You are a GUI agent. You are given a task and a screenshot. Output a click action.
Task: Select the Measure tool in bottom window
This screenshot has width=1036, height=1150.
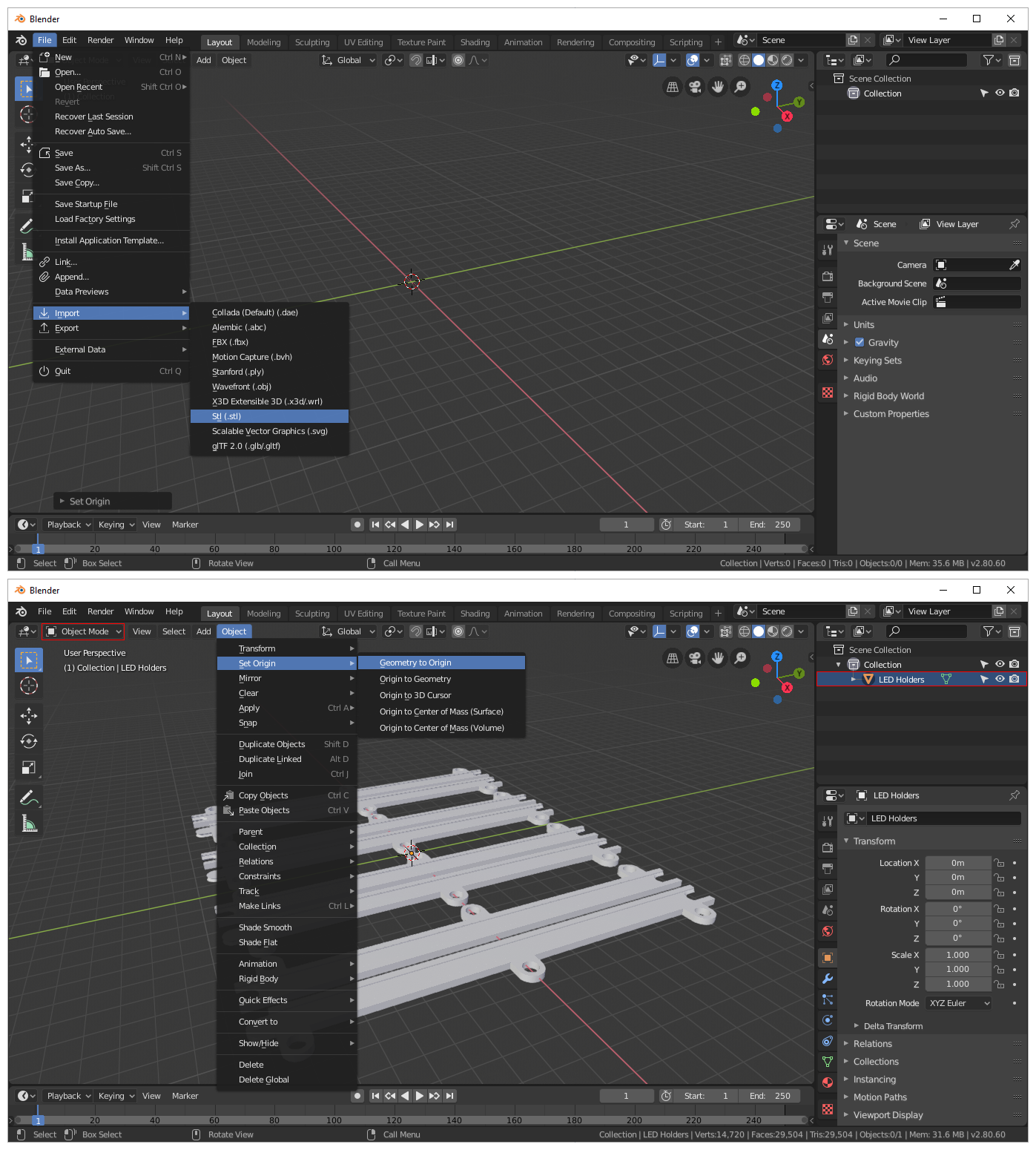(x=28, y=824)
